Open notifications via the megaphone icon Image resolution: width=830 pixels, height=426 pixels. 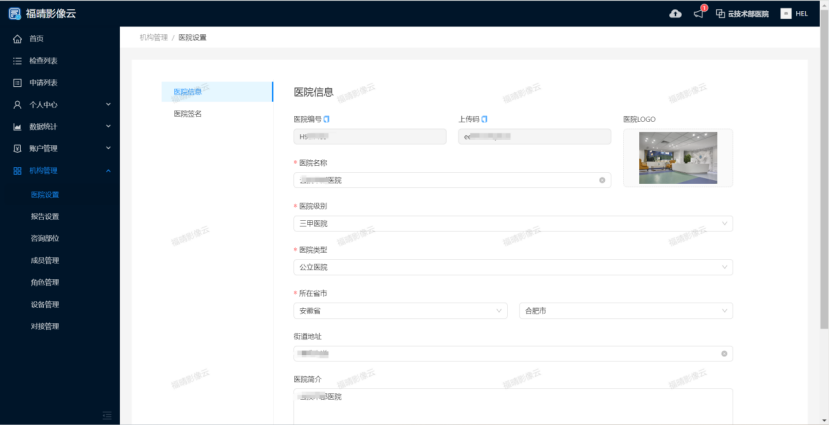699,13
